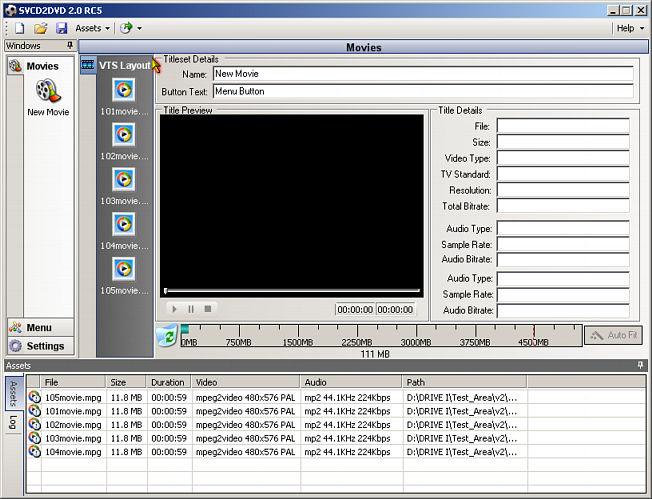The width and height of the screenshot is (652, 499).
Task: Select the 103movie title thumbnail
Action: click(123, 179)
